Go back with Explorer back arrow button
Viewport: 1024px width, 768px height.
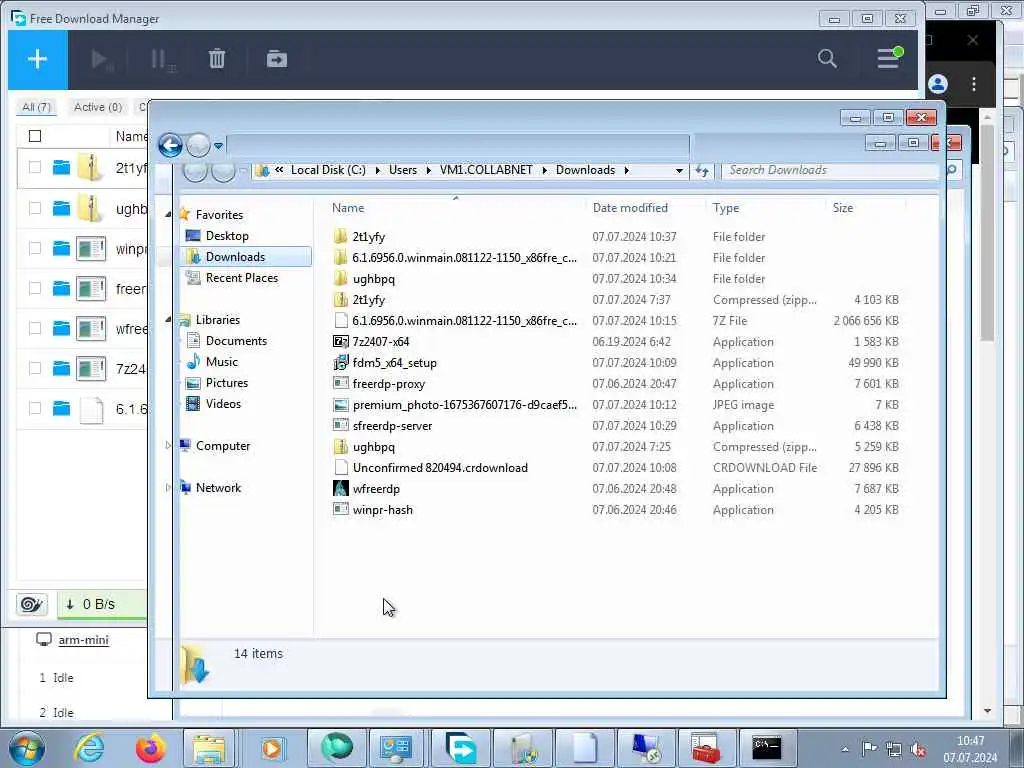click(x=170, y=145)
